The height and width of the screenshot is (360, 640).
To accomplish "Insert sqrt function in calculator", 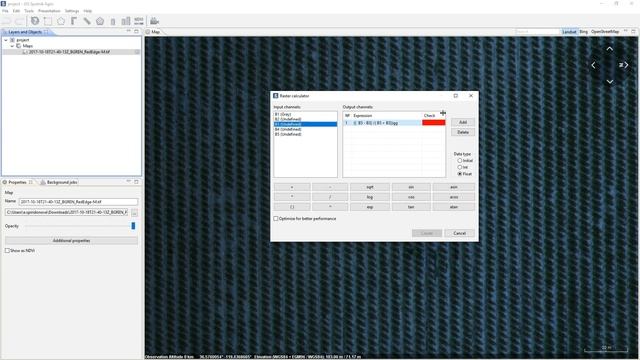I will point(369,187).
